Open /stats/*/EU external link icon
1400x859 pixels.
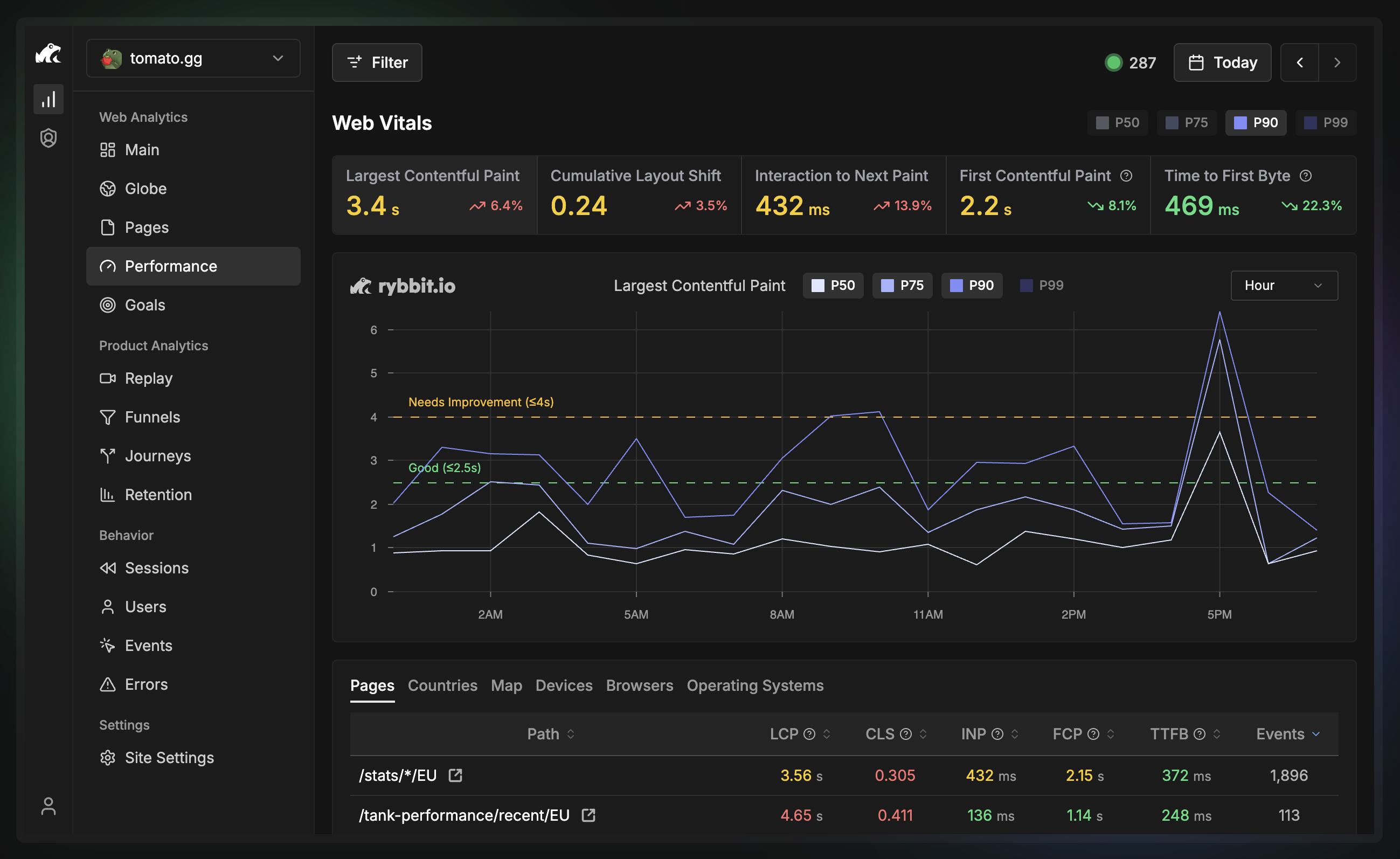click(455, 775)
